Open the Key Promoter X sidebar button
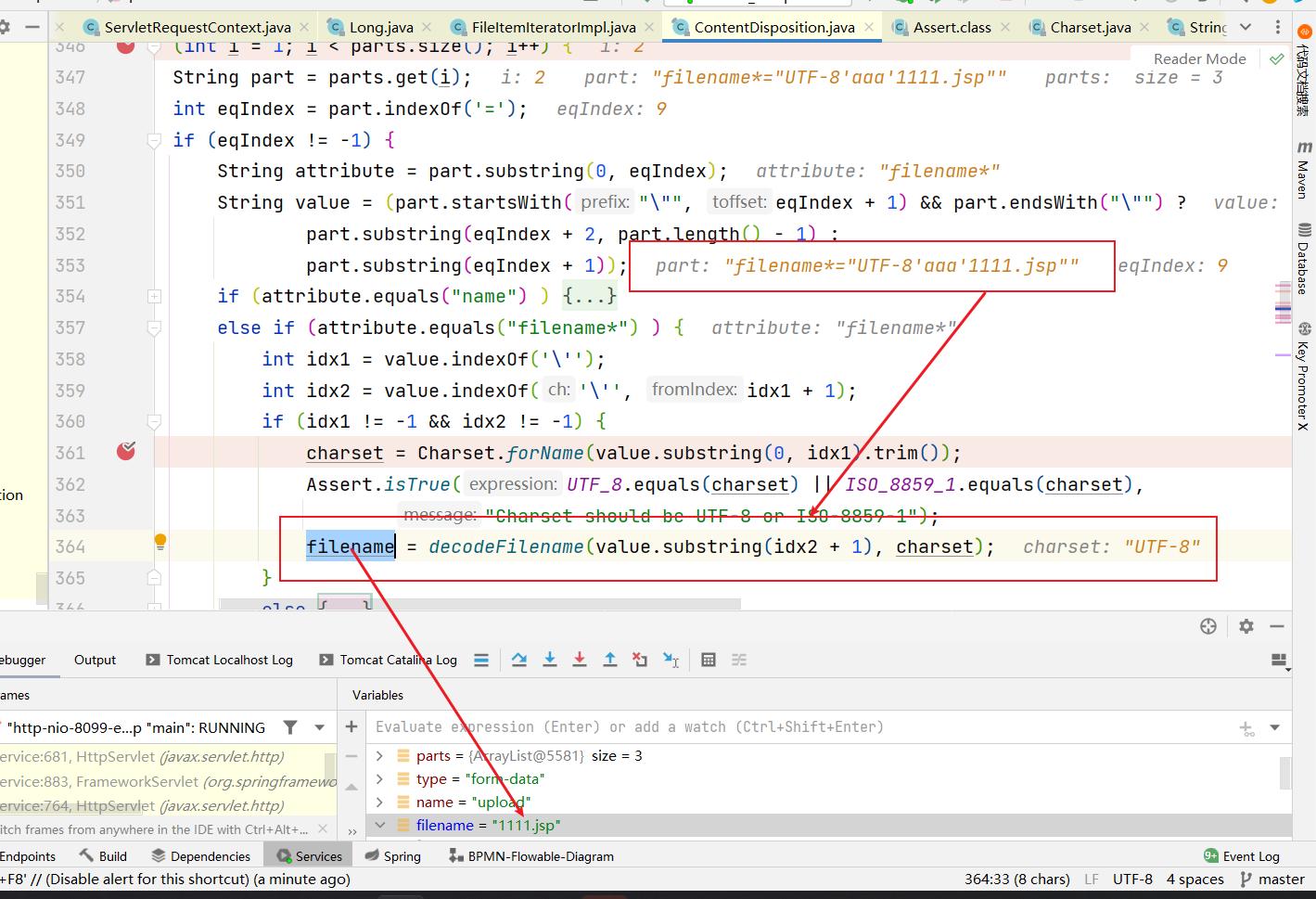1316x899 pixels. pyautogui.click(x=1303, y=376)
